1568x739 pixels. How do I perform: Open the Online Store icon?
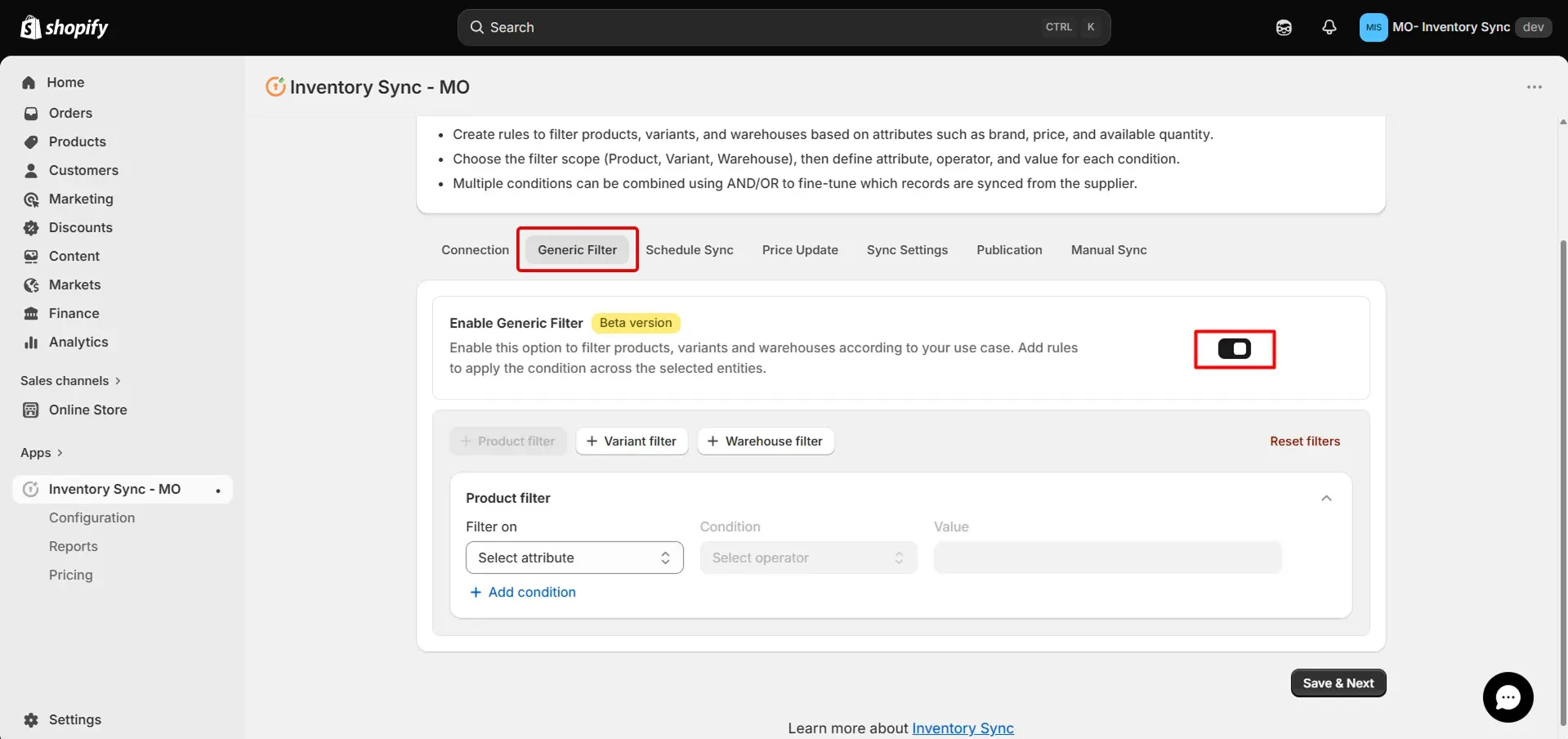click(x=31, y=410)
